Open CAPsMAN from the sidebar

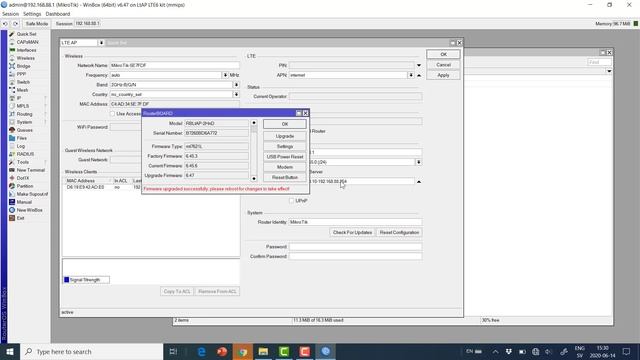pyautogui.click(x=27, y=42)
